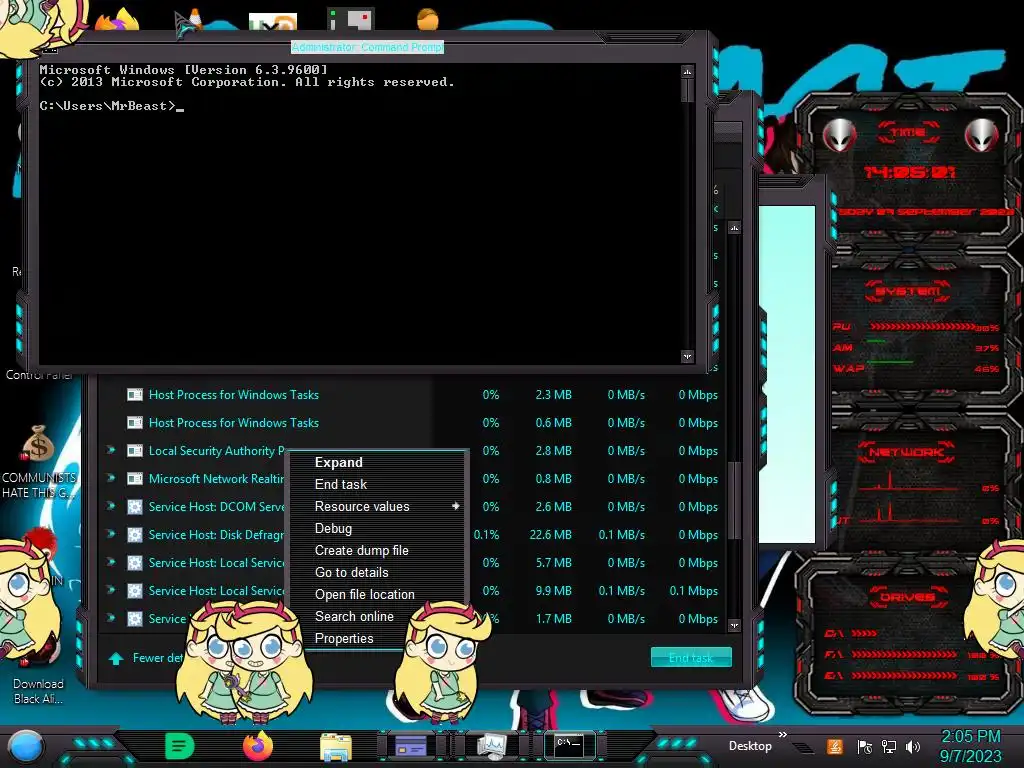
Task: Click the SYSTEM widget header
Action: [x=907, y=291]
